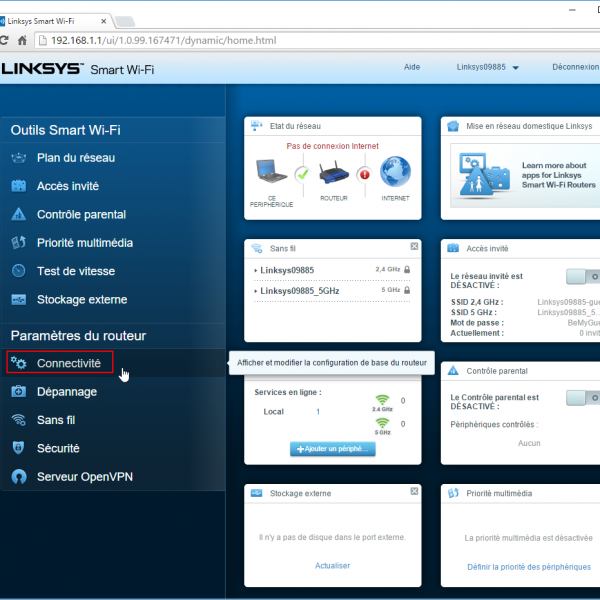Click the Accès invité sidebar icon
The width and height of the screenshot is (600, 600).
click(19, 186)
